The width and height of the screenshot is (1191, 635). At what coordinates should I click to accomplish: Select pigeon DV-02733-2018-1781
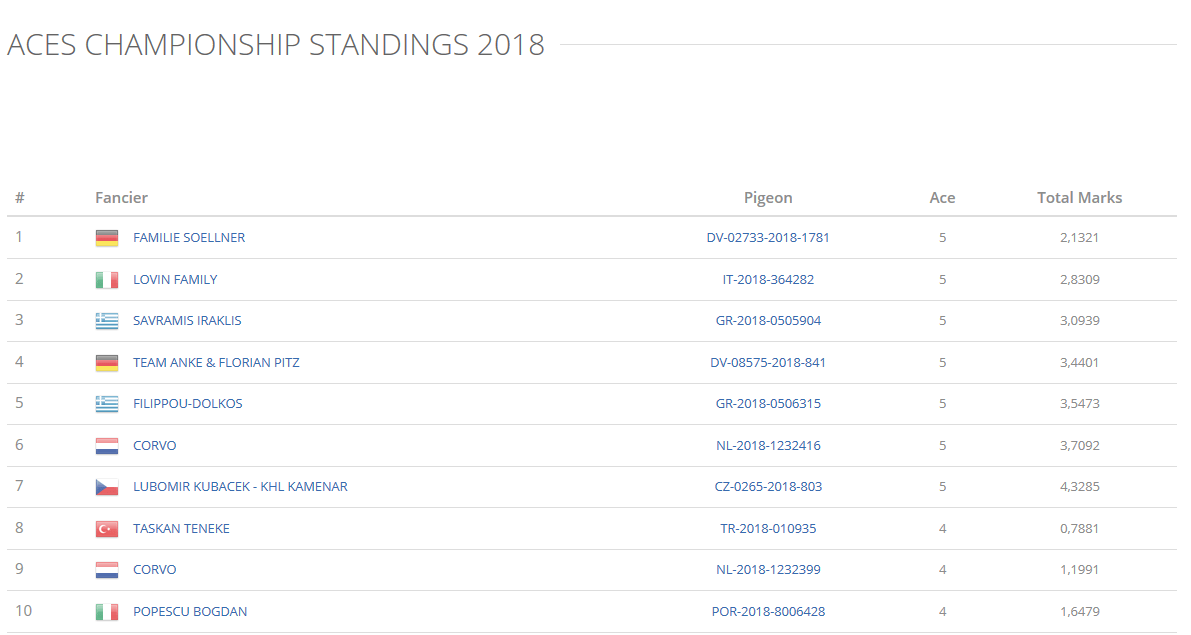click(768, 238)
